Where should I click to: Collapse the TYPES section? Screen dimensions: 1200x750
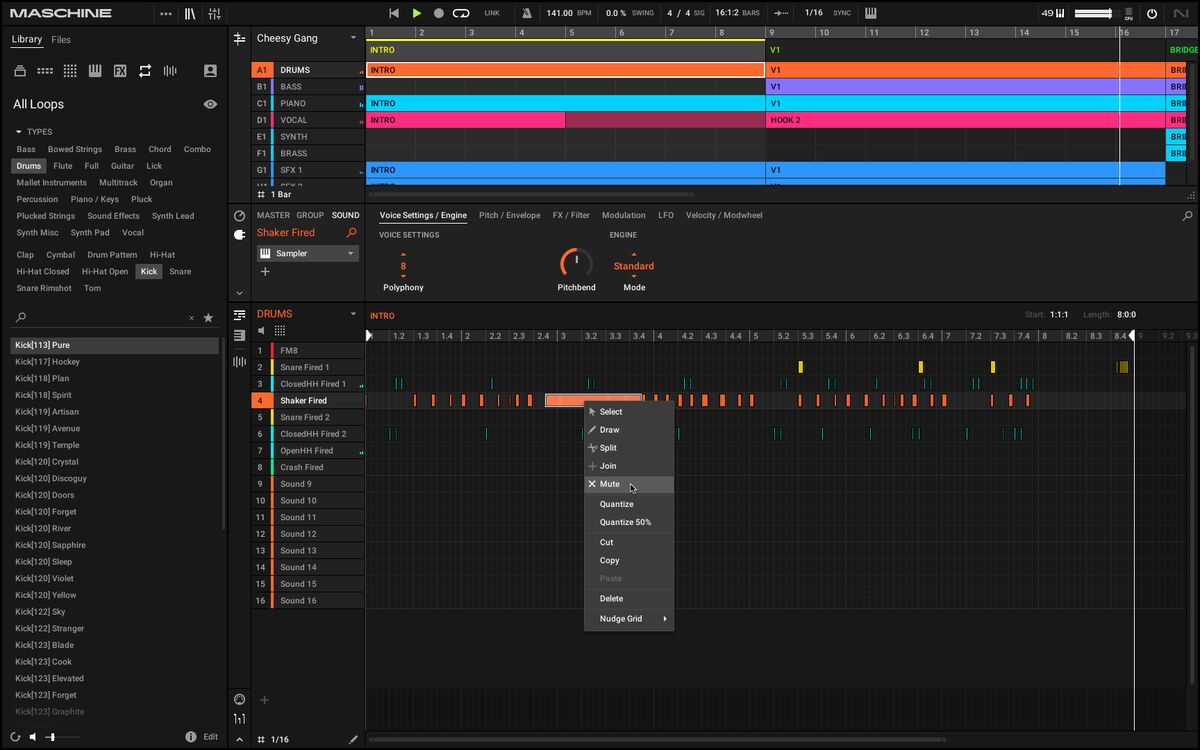(18, 132)
